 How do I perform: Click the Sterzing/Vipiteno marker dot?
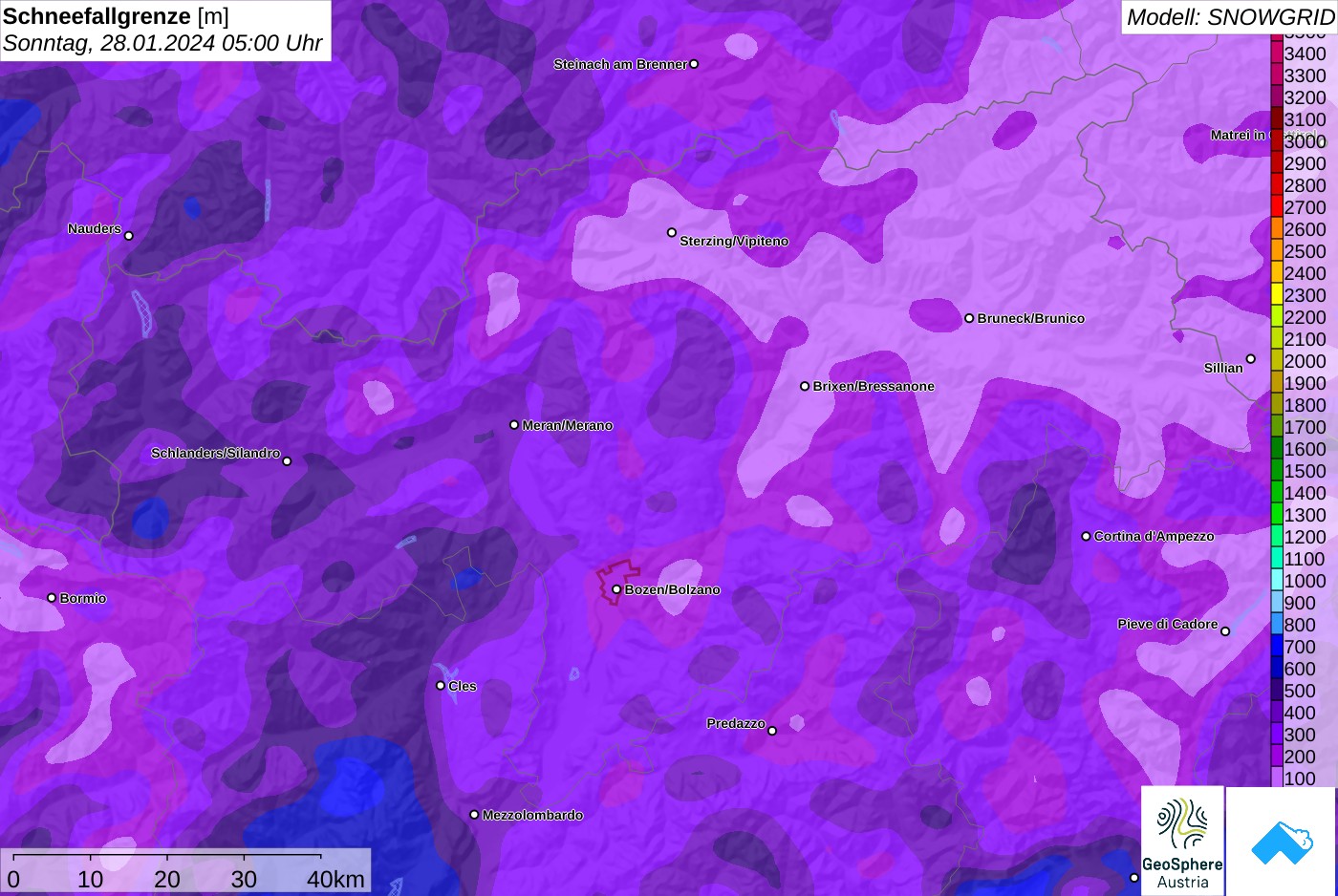(672, 232)
